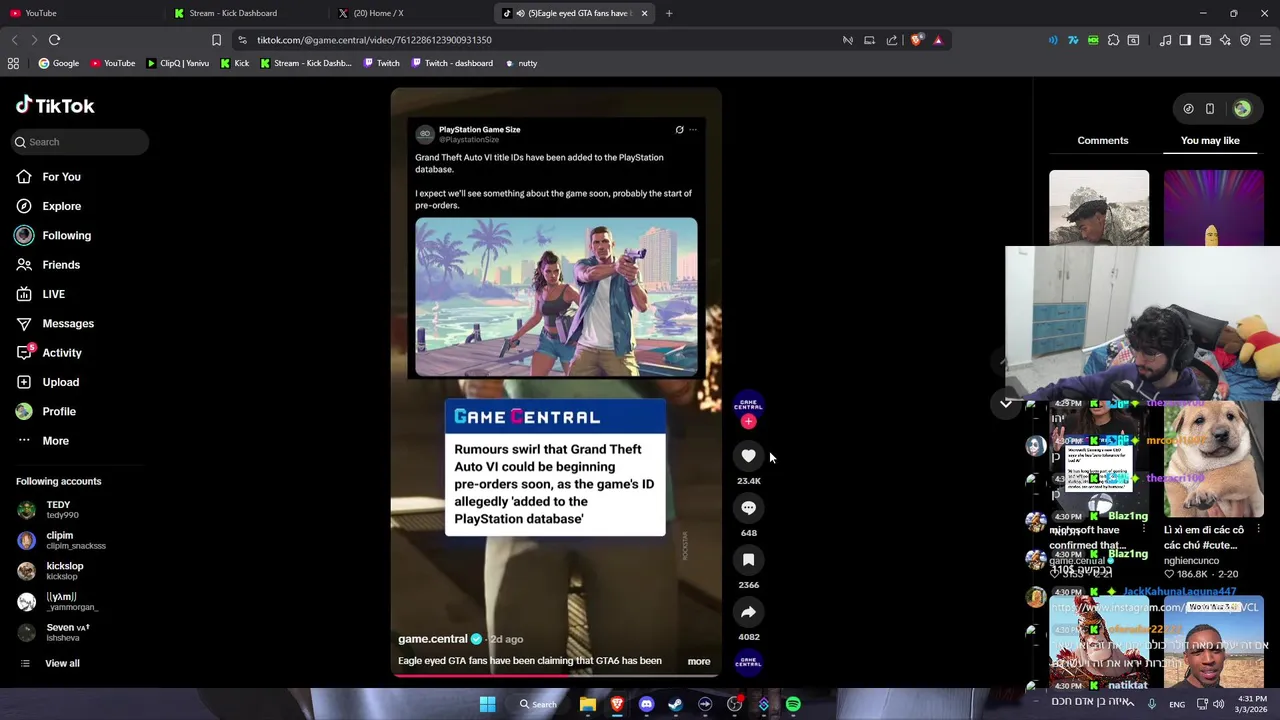Open the Brave VPN shield icon
This screenshot has width=1280, height=720.
coord(1245,40)
